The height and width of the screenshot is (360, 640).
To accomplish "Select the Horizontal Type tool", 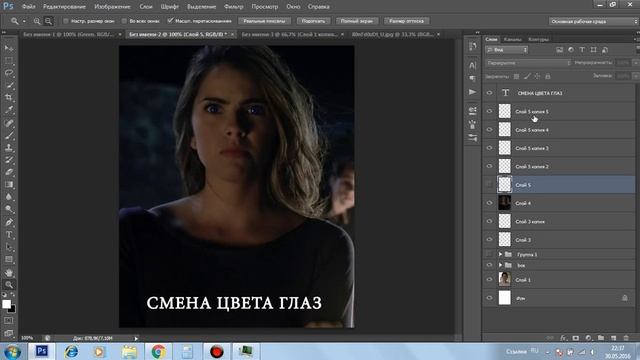I will tap(9, 235).
